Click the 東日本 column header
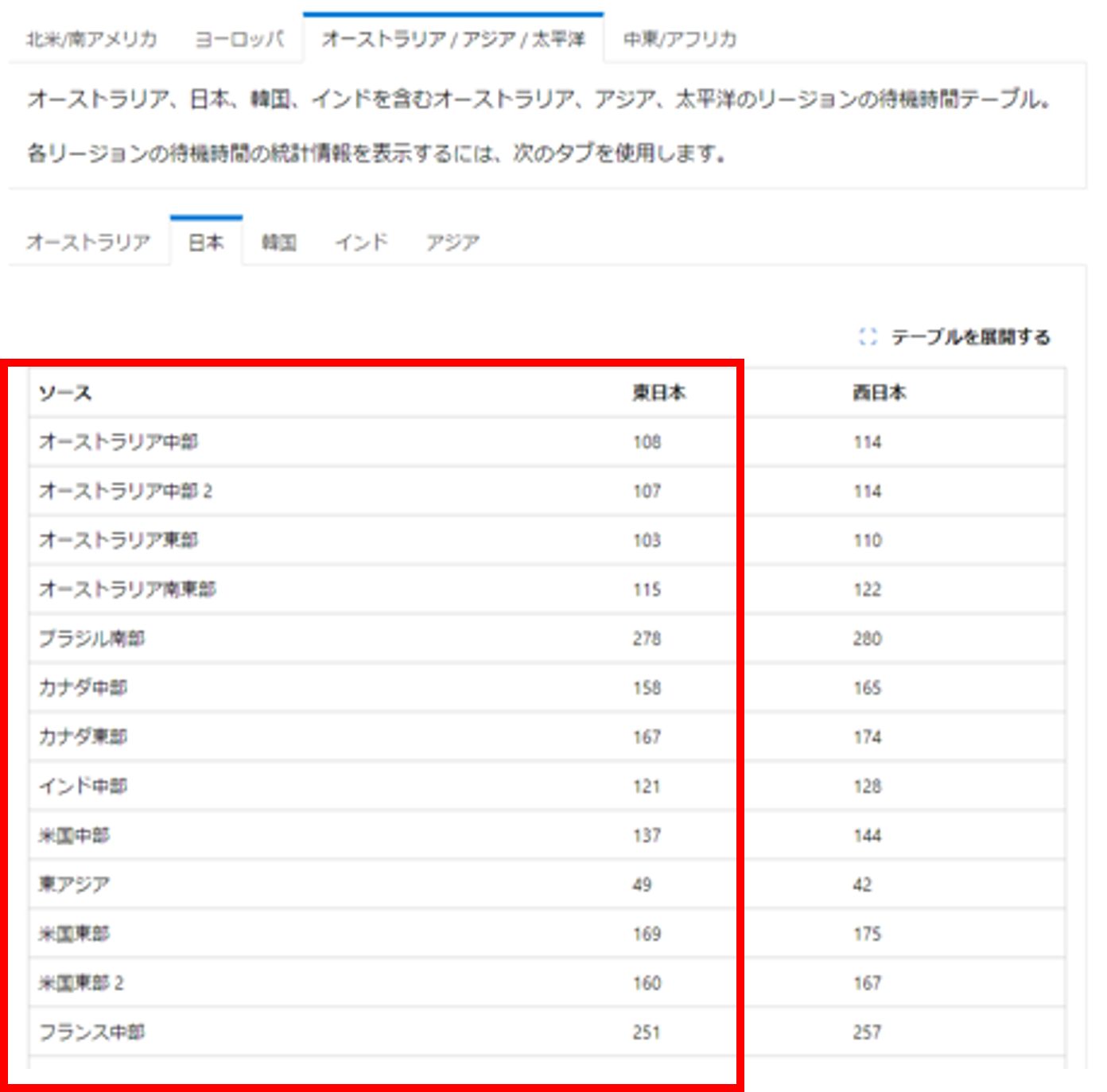Image resolution: width=1107 pixels, height=1092 pixels. coord(658,393)
